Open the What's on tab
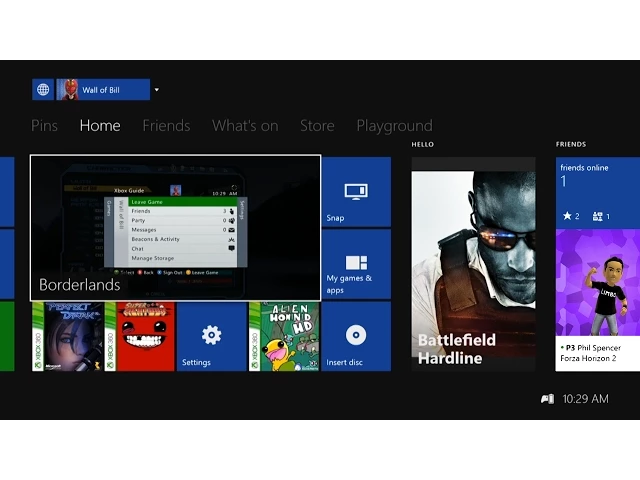 pos(245,125)
